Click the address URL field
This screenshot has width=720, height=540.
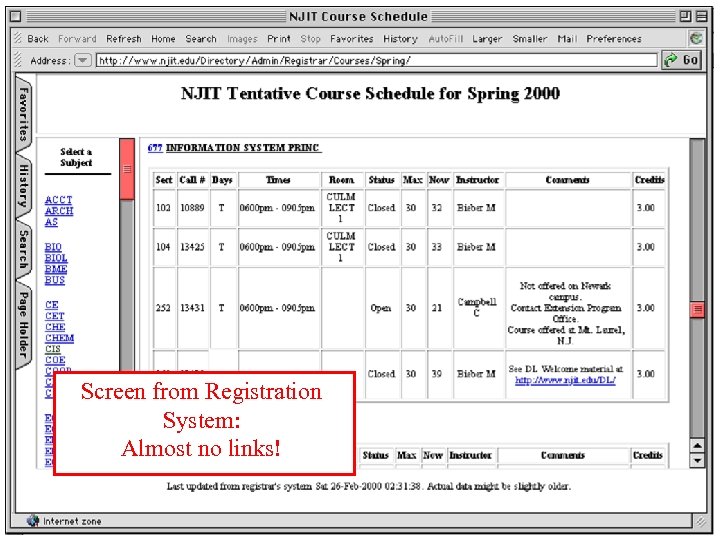click(377, 60)
